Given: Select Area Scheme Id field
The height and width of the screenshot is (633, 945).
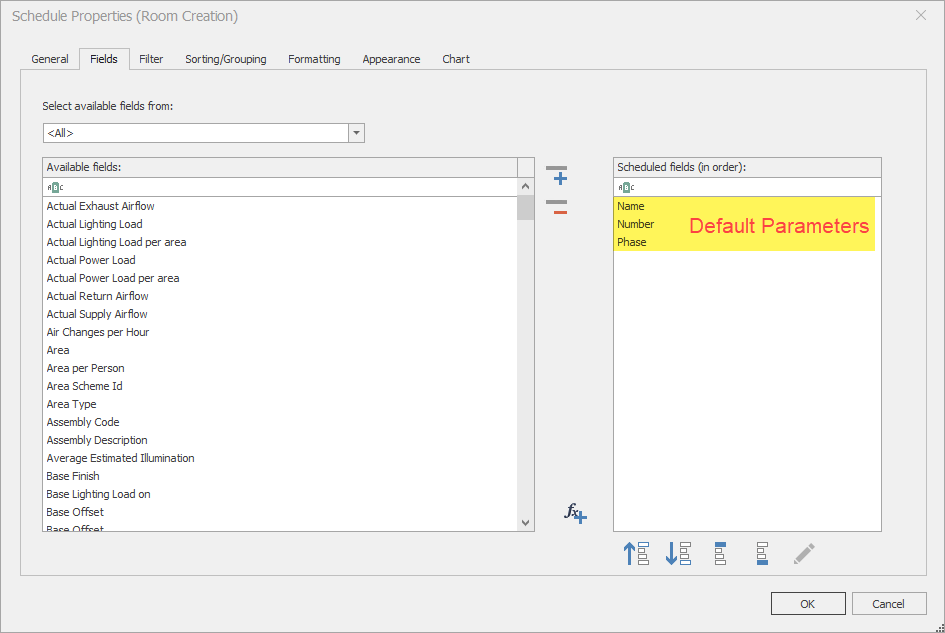Looking at the screenshot, I should point(280,386).
